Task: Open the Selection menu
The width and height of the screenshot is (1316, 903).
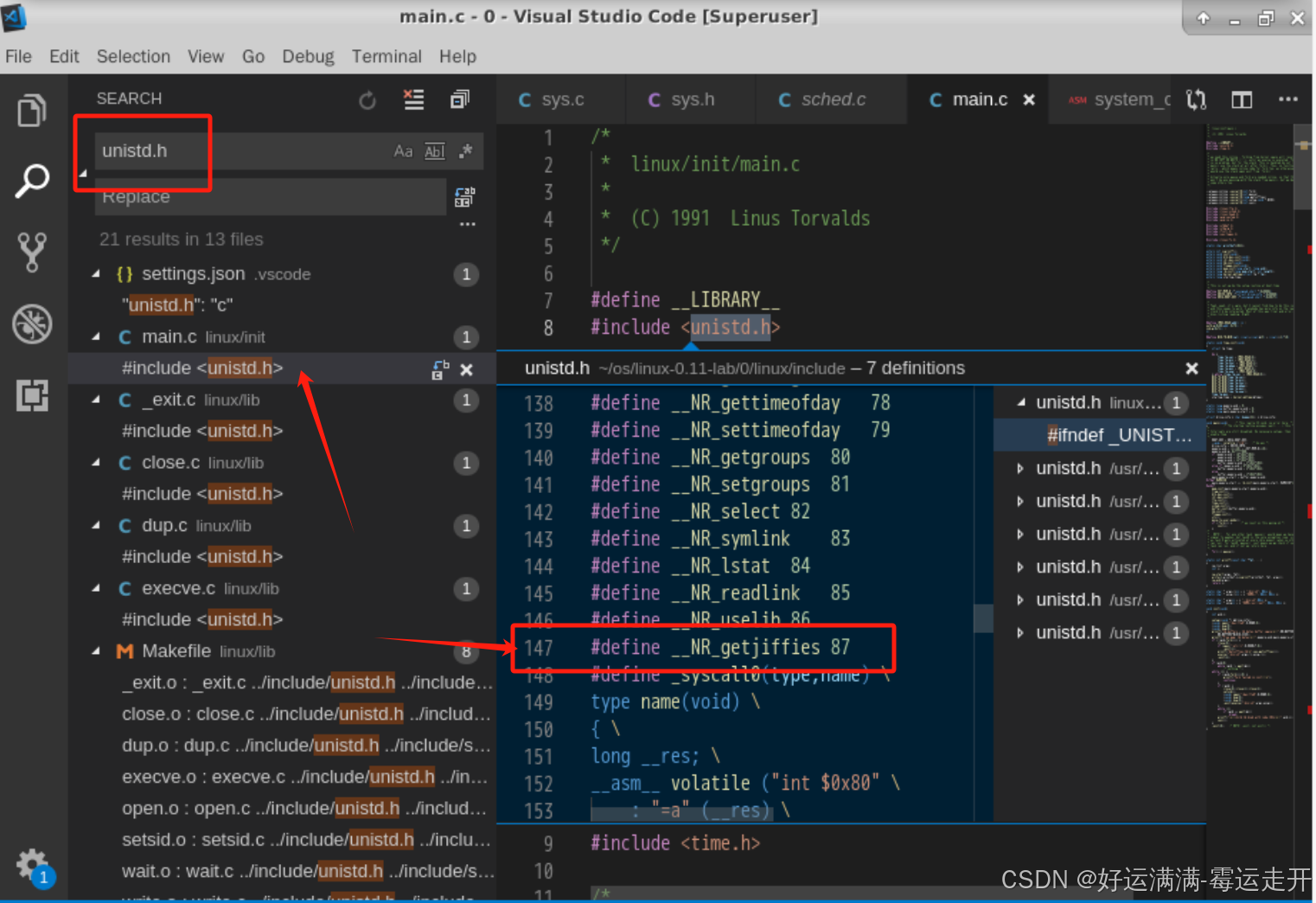Action: tap(133, 56)
